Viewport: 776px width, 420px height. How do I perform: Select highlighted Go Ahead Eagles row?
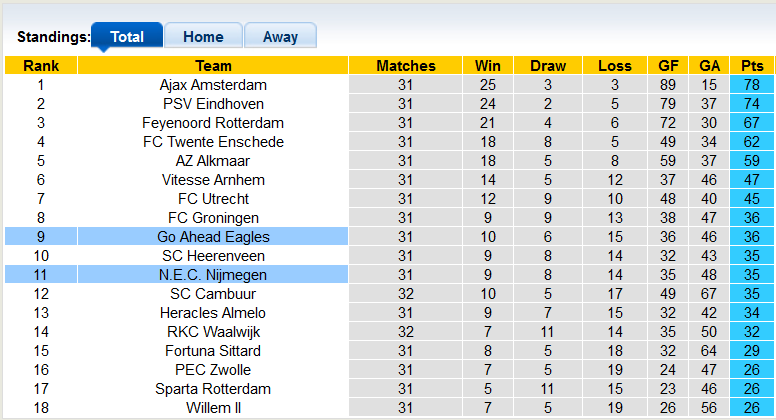tap(213, 237)
